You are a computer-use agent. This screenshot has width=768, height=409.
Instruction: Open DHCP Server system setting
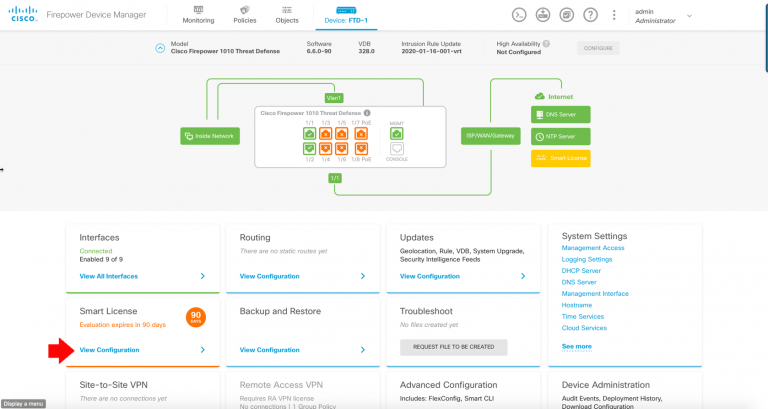(581, 270)
